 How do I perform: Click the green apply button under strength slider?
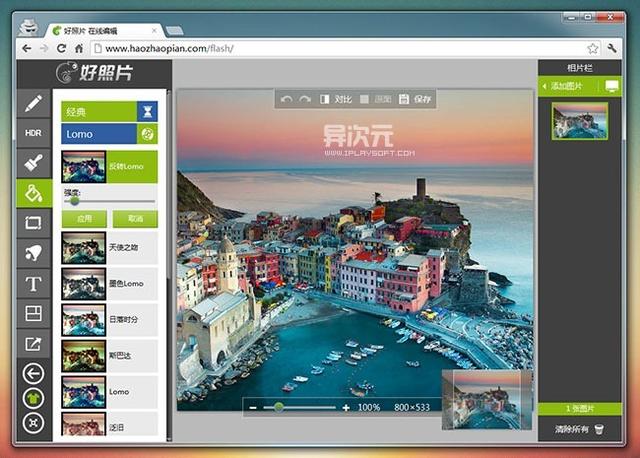[84, 219]
